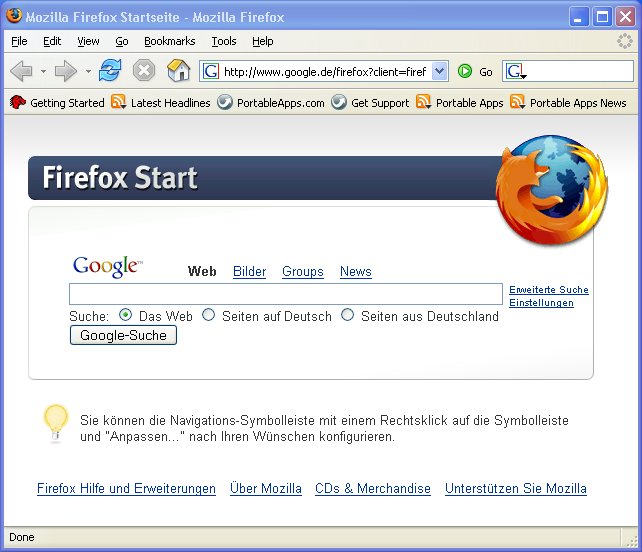Click the Stop loading icon

(144, 70)
